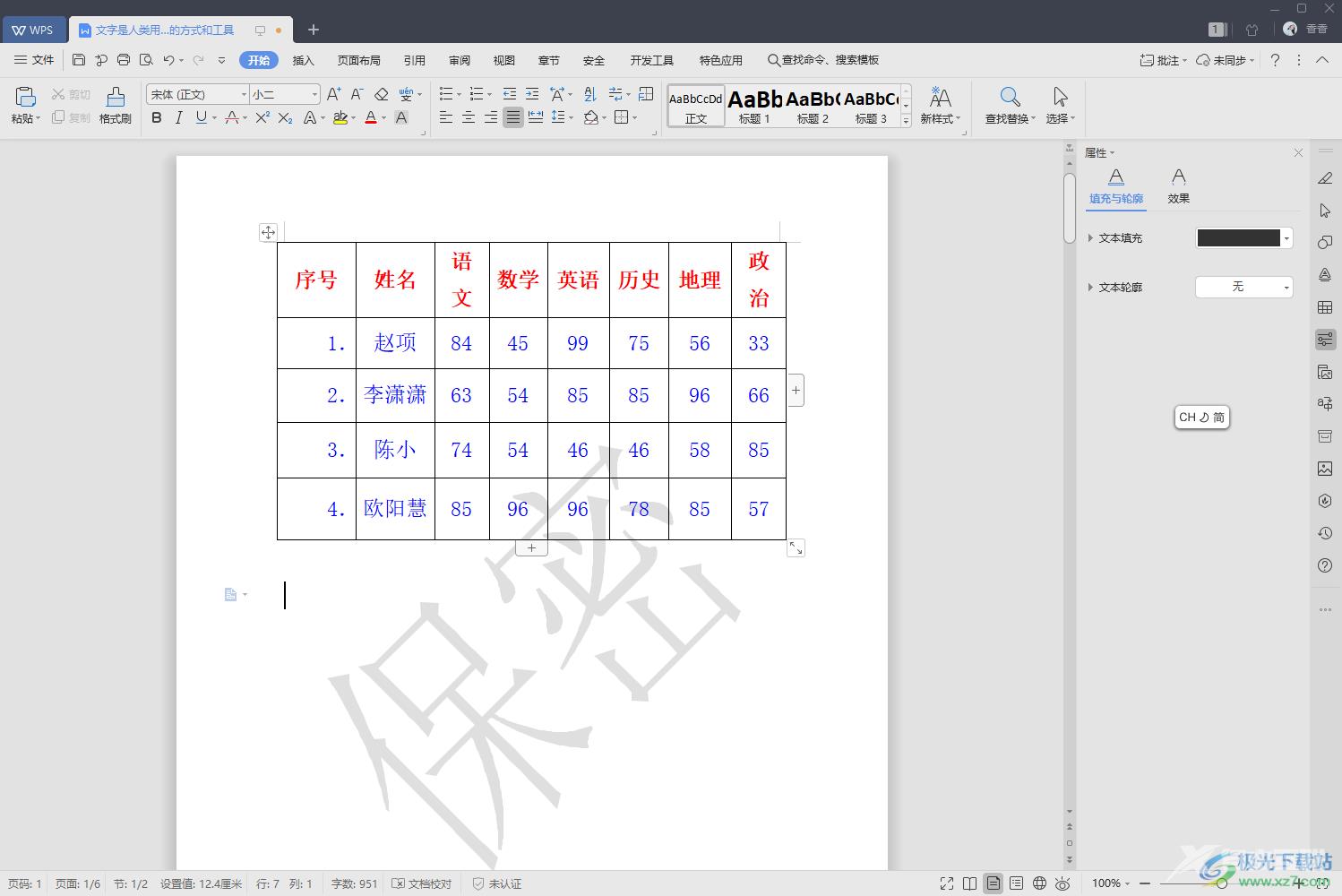The image size is (1342, 896).
Task: Decrease font size with A- icon
Action: click(357, 94)
